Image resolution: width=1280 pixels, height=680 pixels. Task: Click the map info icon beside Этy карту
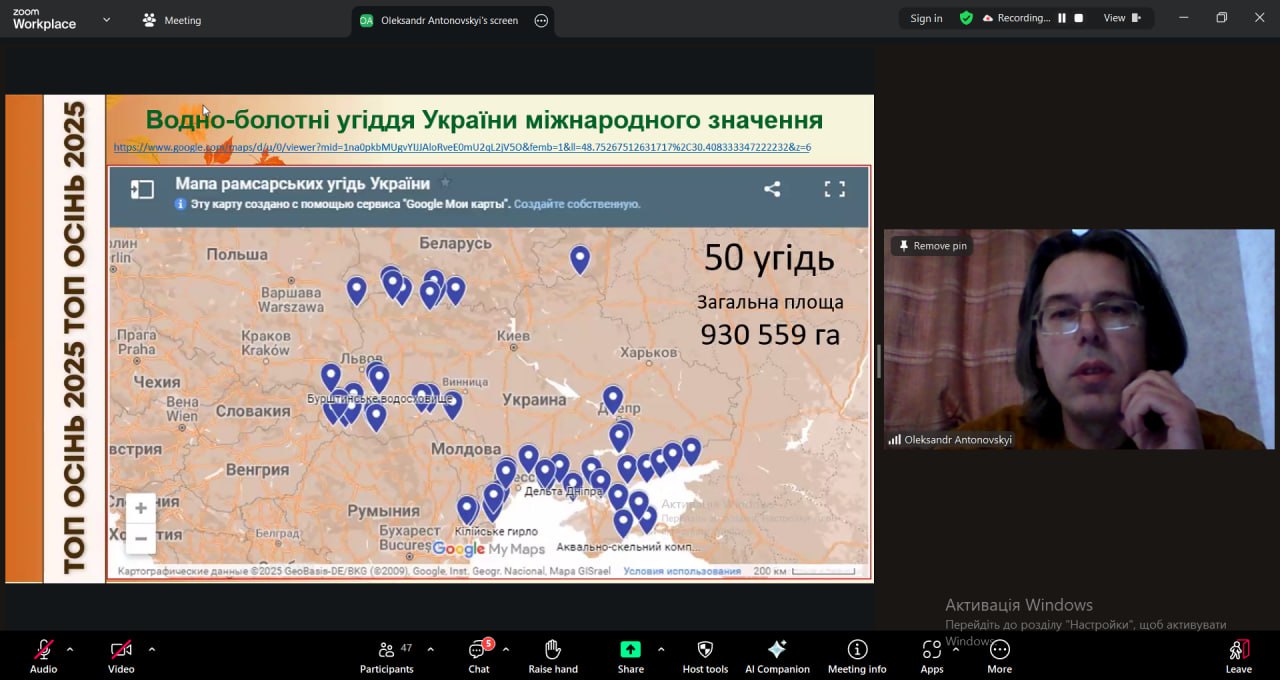[x=181, y=204]
